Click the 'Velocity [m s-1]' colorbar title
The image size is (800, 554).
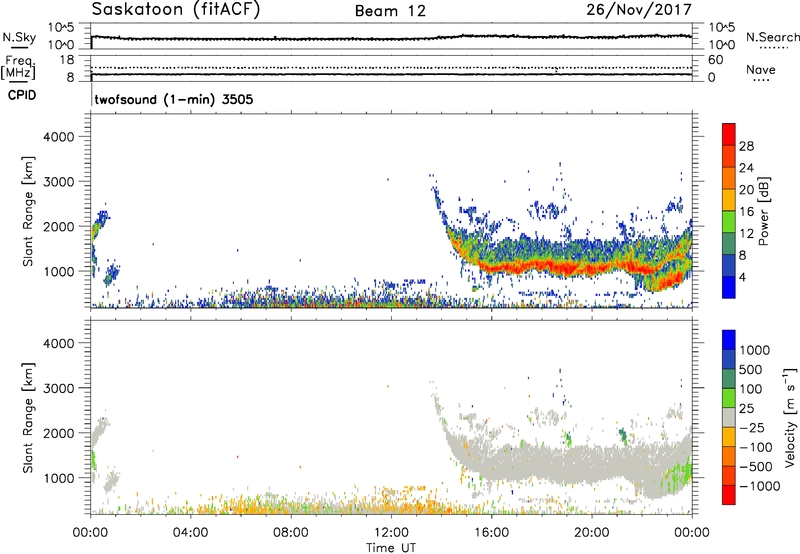790,417
